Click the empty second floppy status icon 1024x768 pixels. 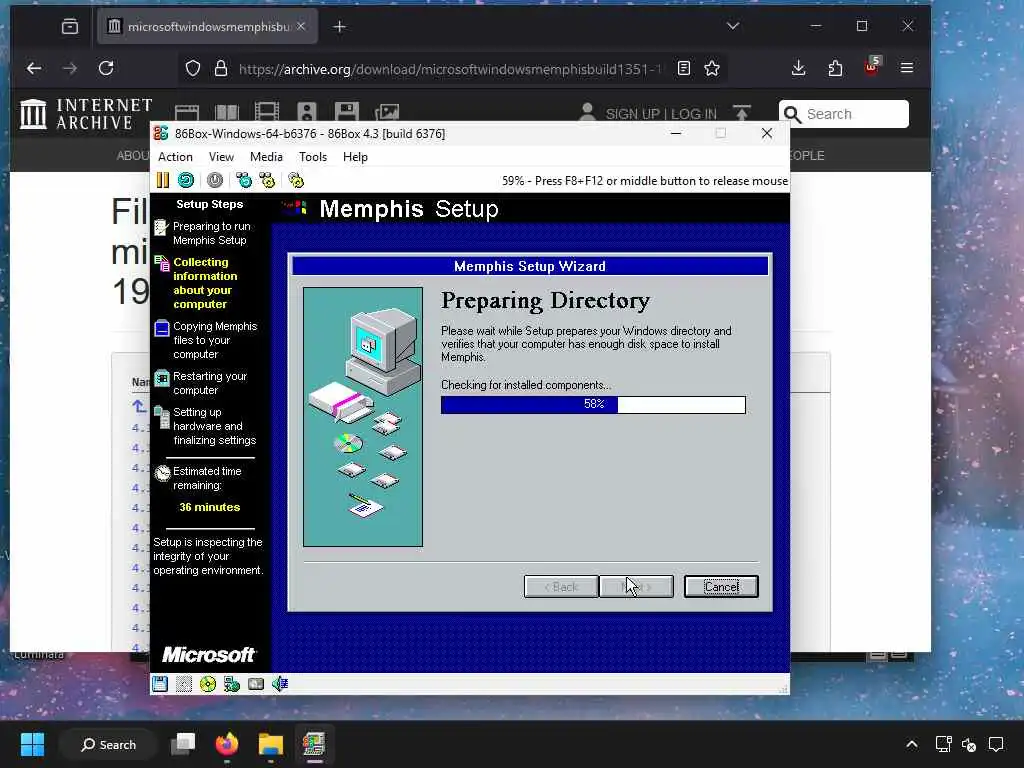[x=184, y=684]
